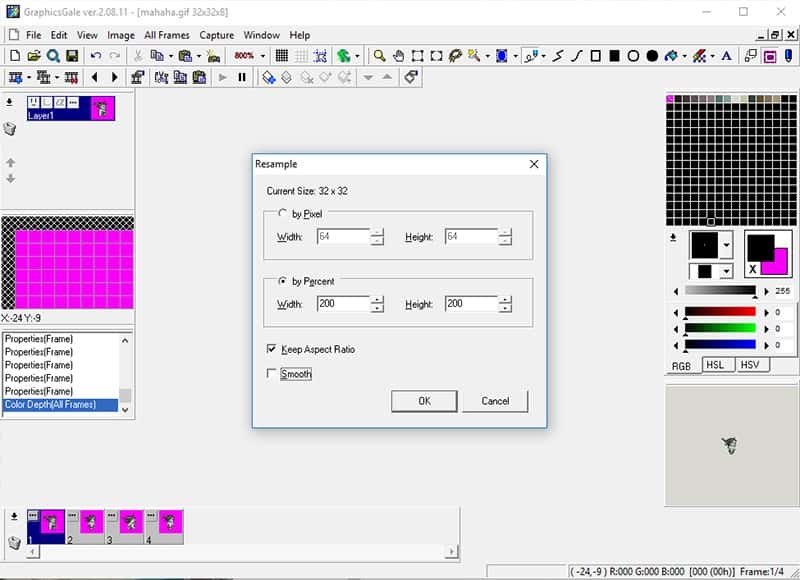800x580 pixels.
Task: Toggle the grid display icon
Action: pyautogui.click(x=282, y=56)
